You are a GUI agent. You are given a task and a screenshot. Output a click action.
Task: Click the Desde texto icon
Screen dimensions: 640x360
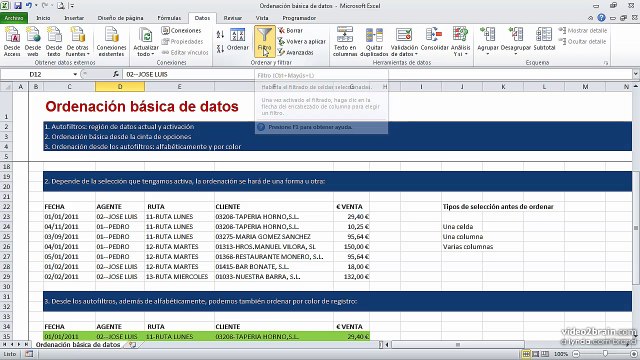(53, 41)
